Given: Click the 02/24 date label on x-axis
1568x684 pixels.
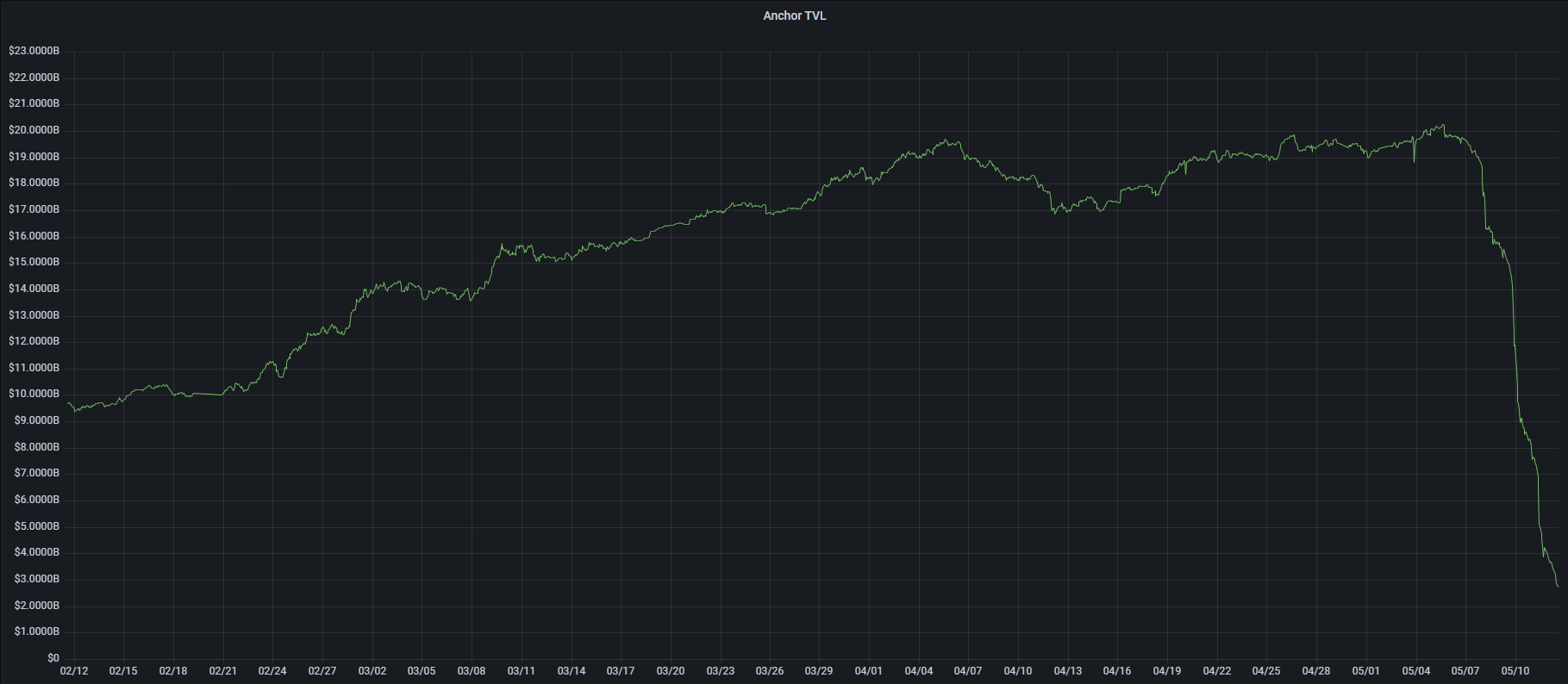Looking at the screenshot, I should pos(272,670).
